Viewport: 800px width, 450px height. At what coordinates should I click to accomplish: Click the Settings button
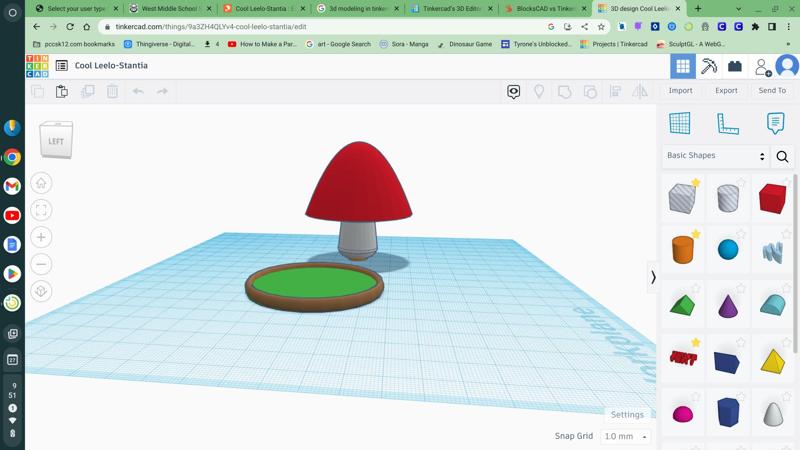(x=627, y=414)
